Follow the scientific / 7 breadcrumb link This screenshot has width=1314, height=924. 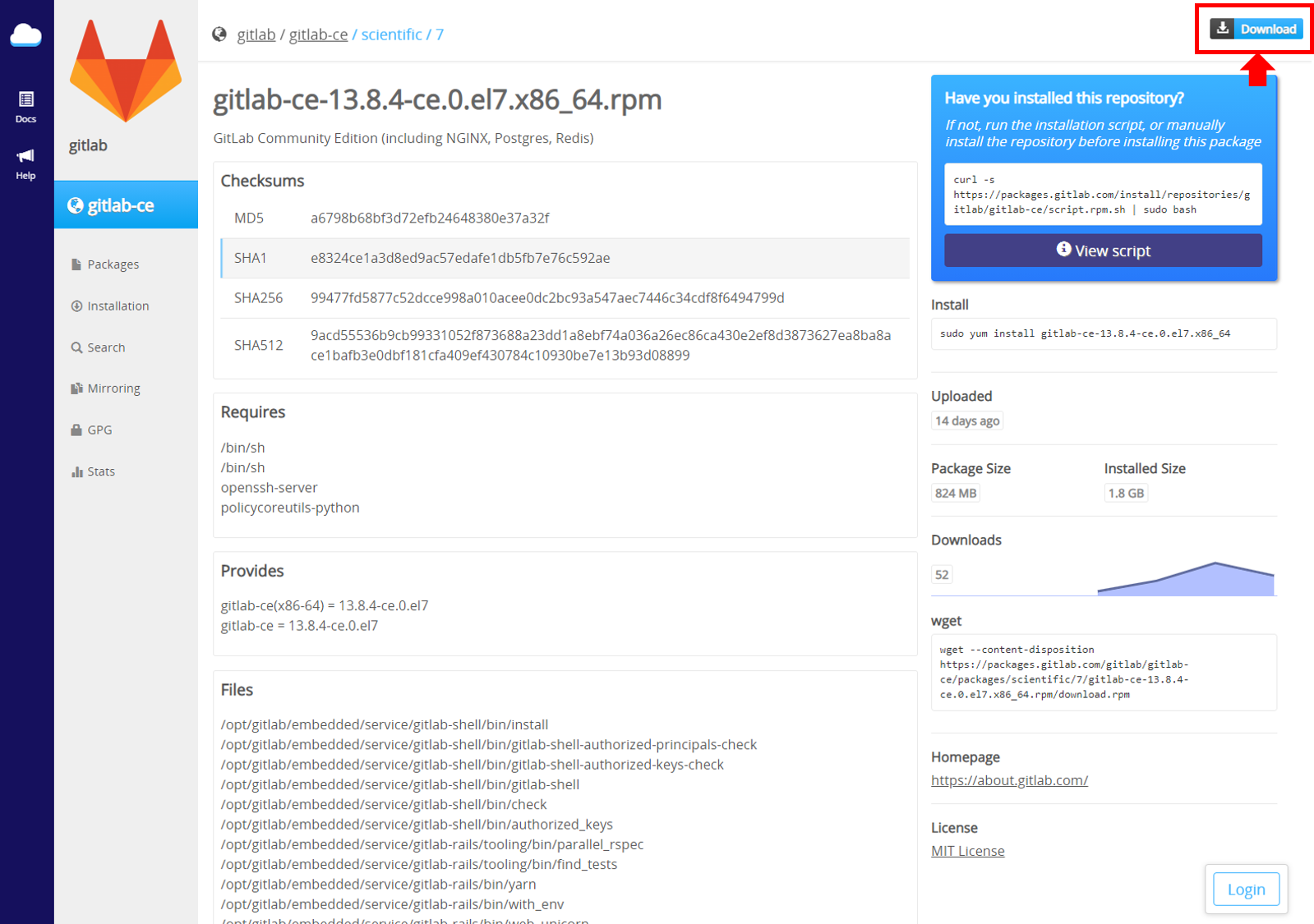click(x=403, y=34)
